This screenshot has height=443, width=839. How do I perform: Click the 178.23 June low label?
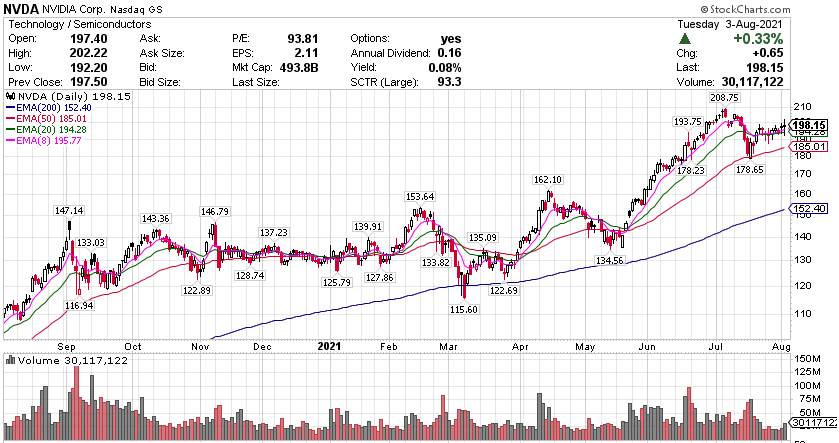click(x=691, y=170)
